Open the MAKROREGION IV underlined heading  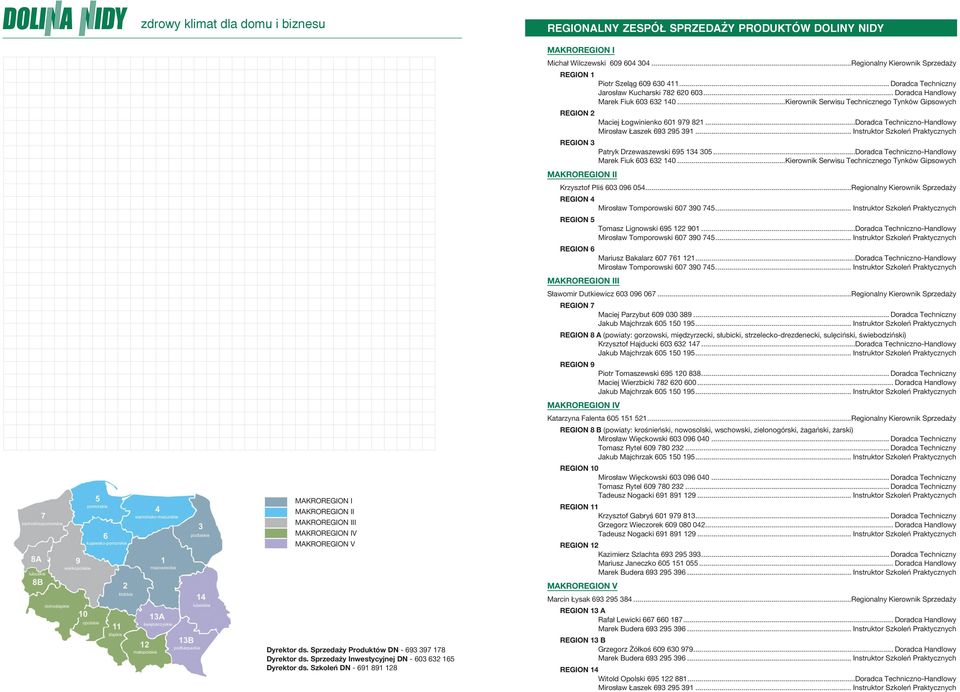[583, 405]
